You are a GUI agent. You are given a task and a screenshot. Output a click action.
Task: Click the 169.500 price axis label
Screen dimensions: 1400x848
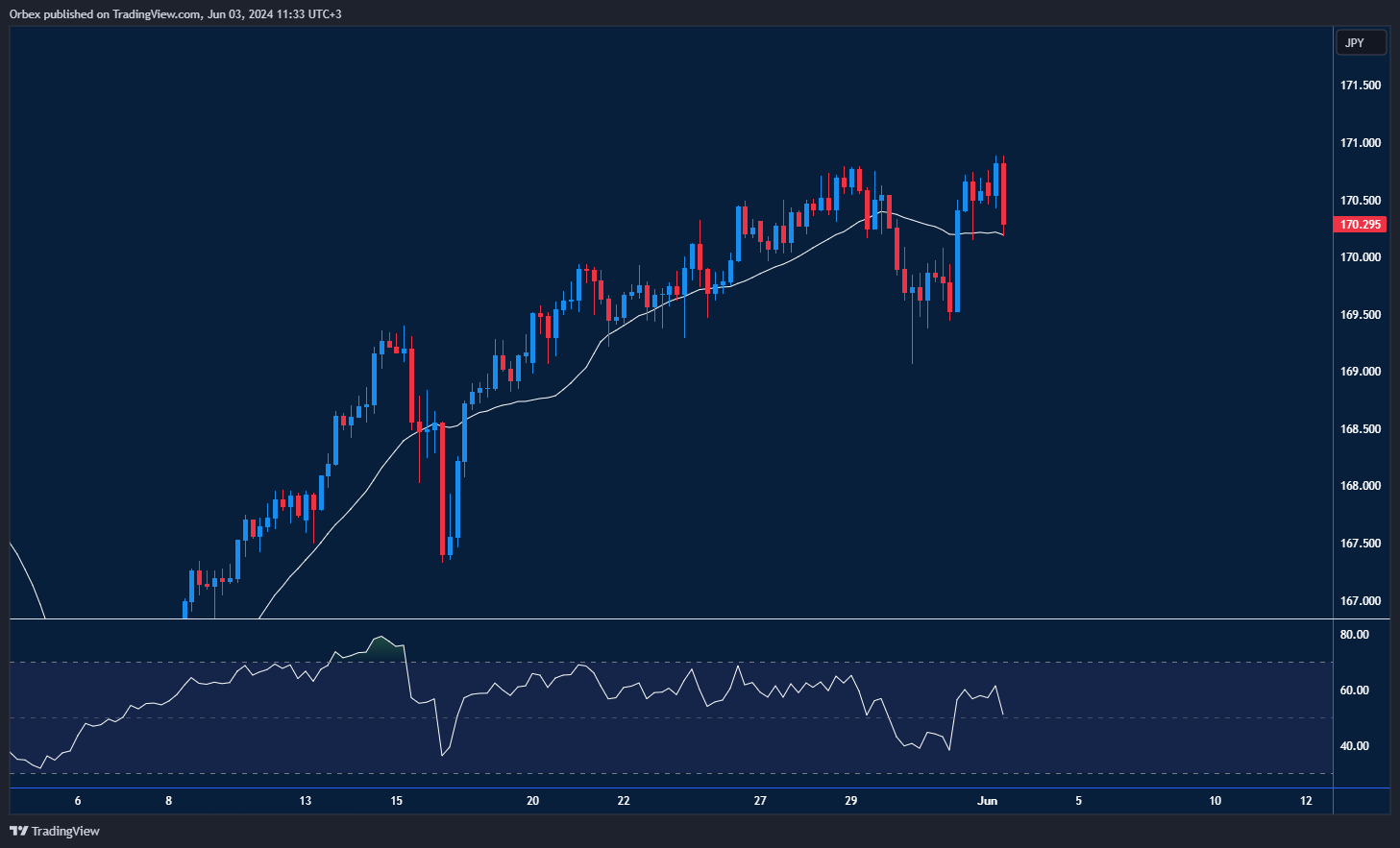[1361, 315]
